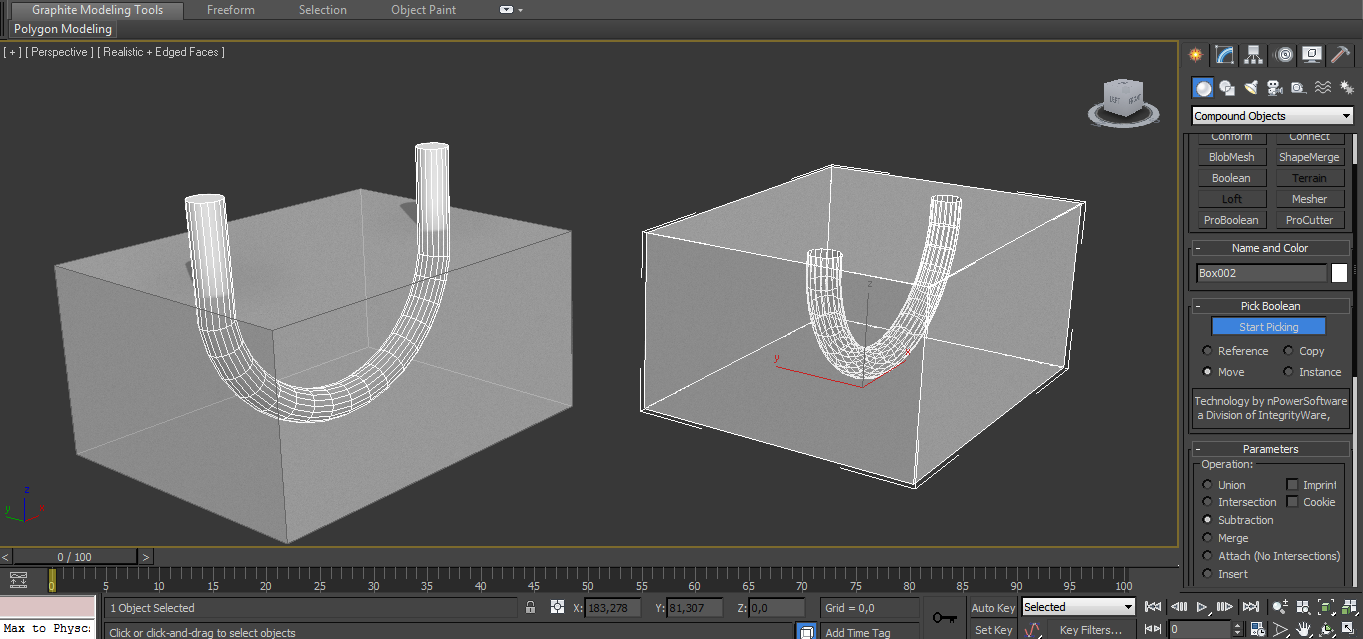Select the Lights category icon
Screen dimensions: 1363x639
(1251, 88)
